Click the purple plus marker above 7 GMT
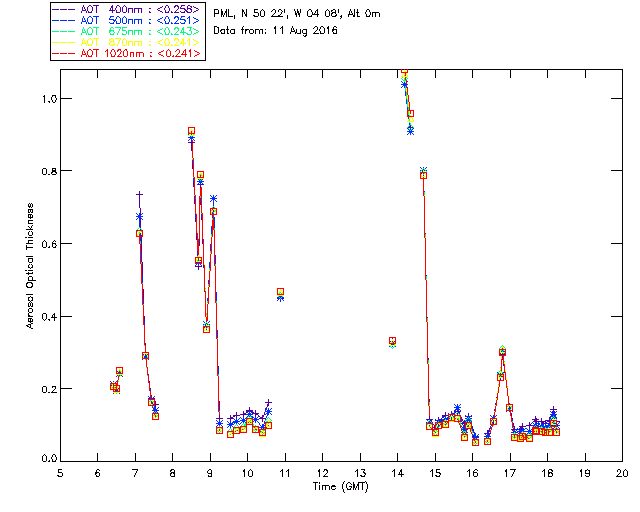 pyautogui.click(x=139, y=194)
